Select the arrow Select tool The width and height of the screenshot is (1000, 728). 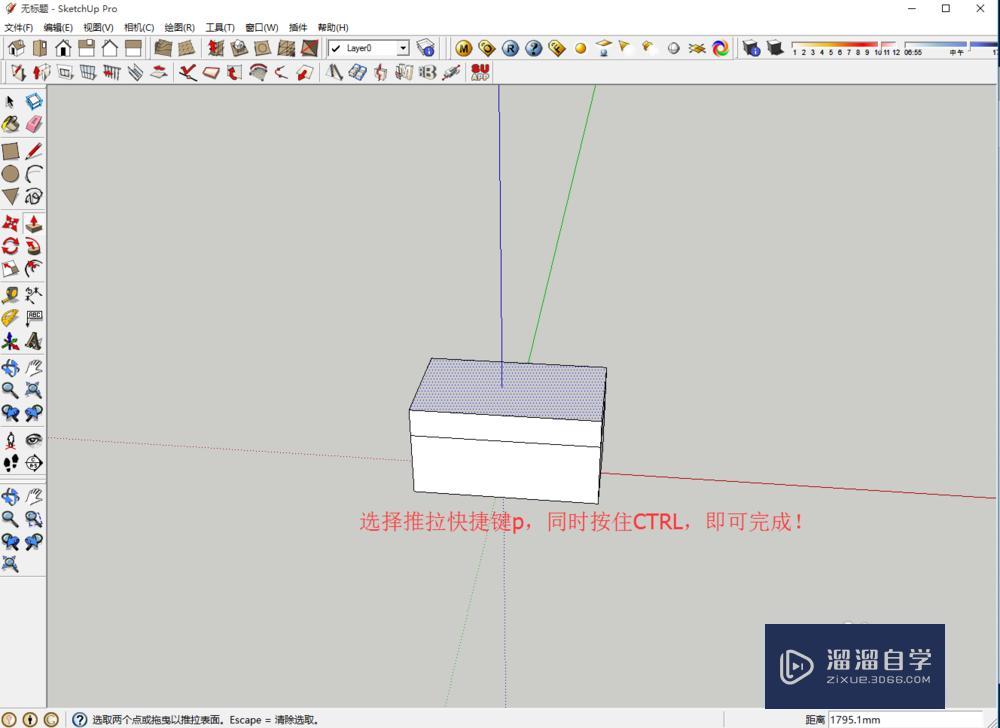(x=10, y=101)
